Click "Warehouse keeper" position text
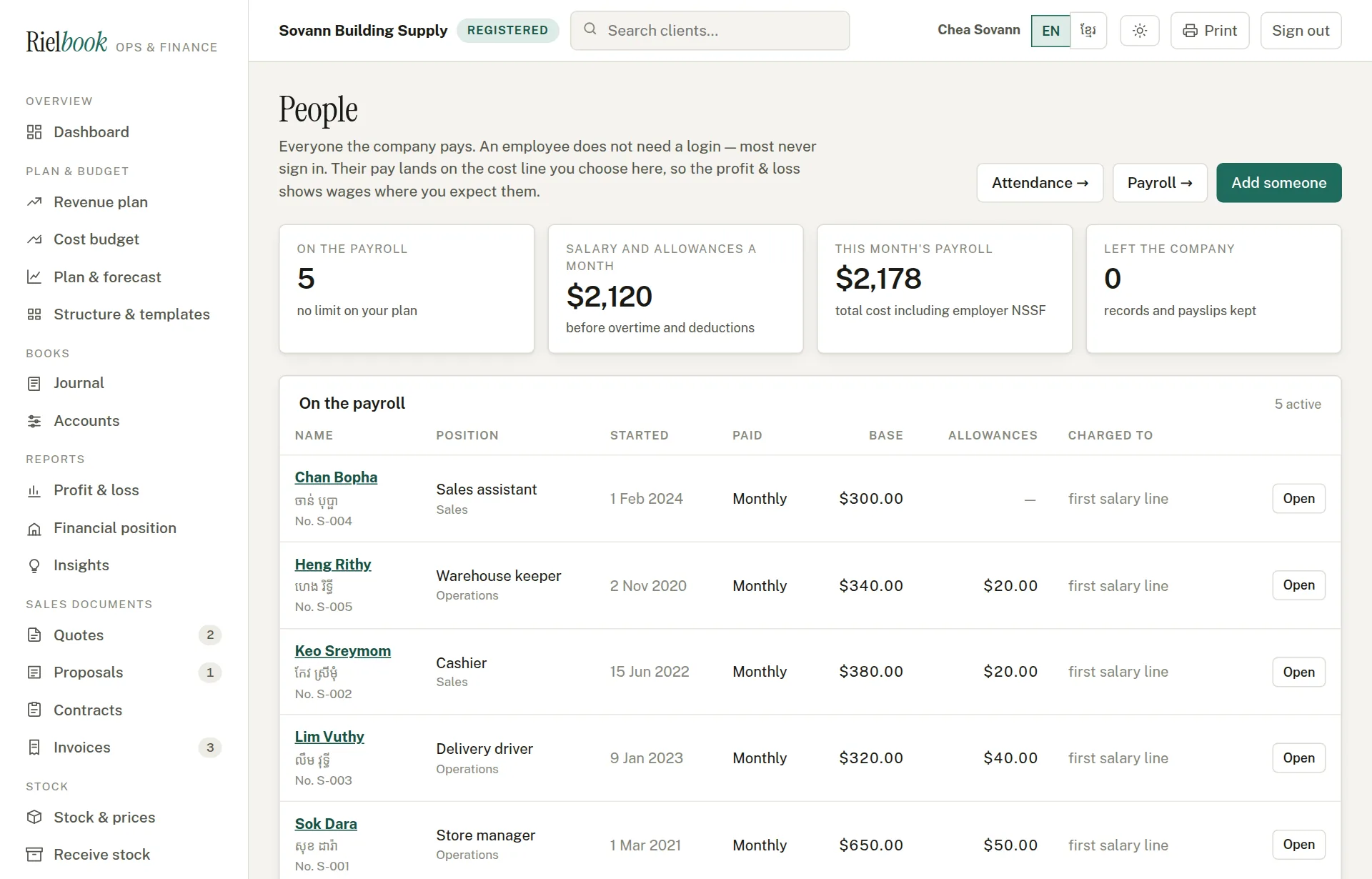 [x=499, y=576]
